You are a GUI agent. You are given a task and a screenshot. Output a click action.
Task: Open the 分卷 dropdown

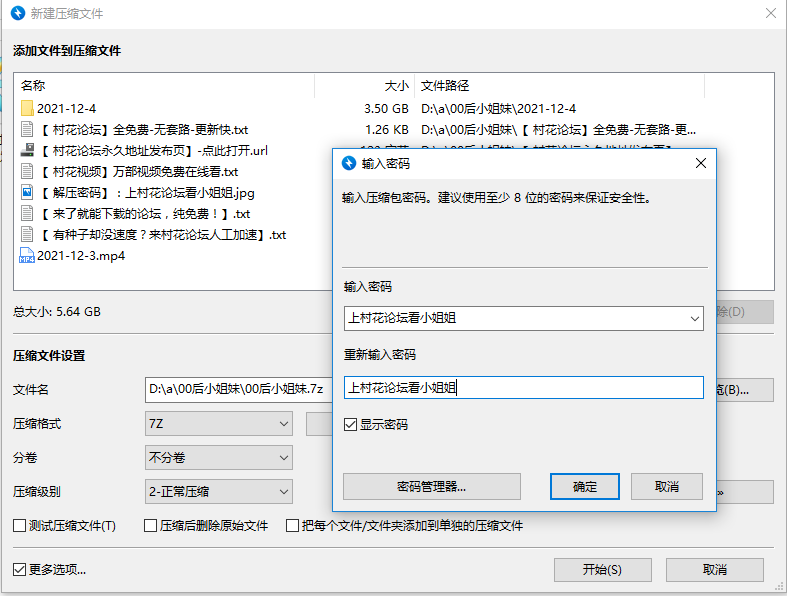tap(283, 458)
